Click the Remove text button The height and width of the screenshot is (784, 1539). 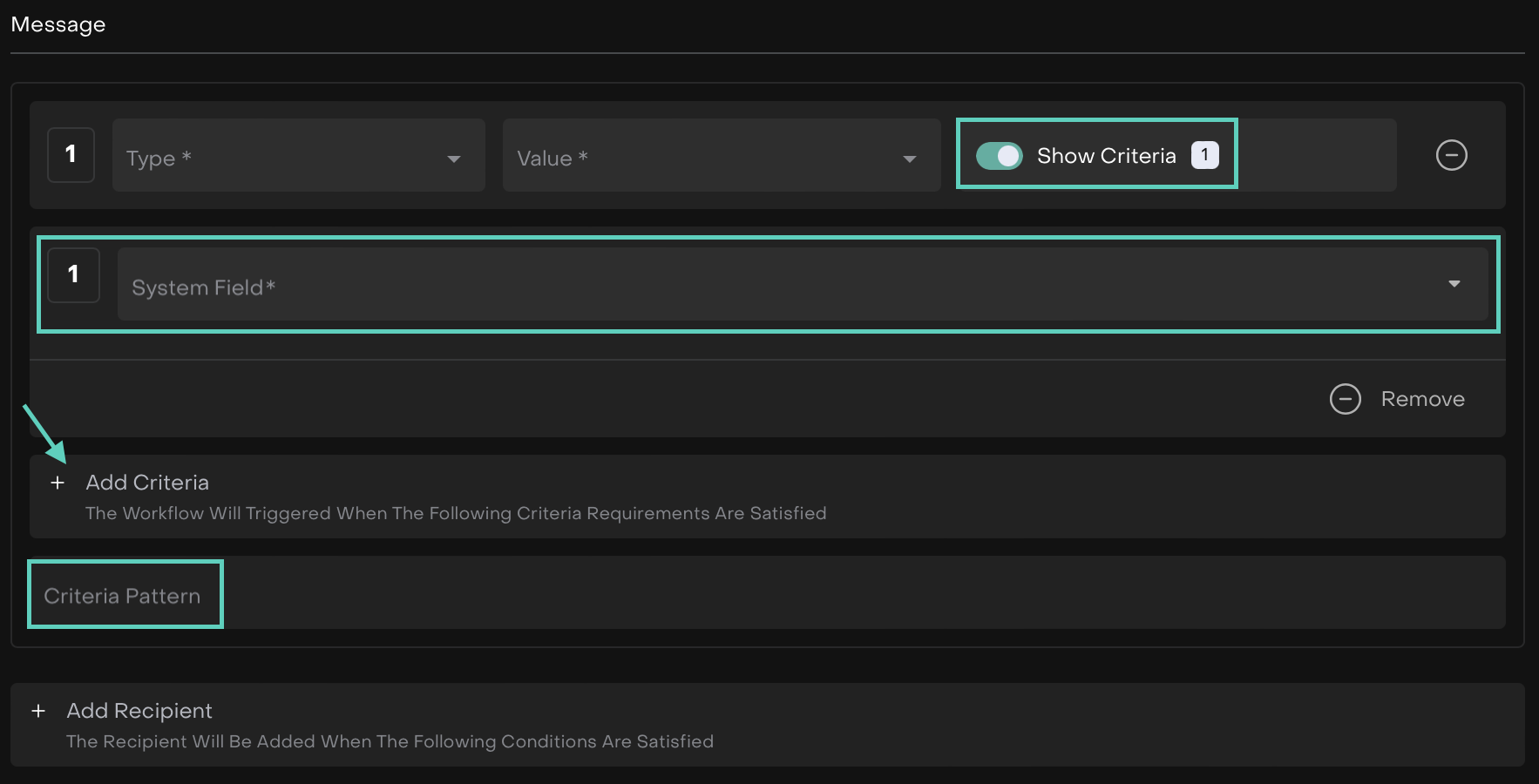pos(1422,399)
